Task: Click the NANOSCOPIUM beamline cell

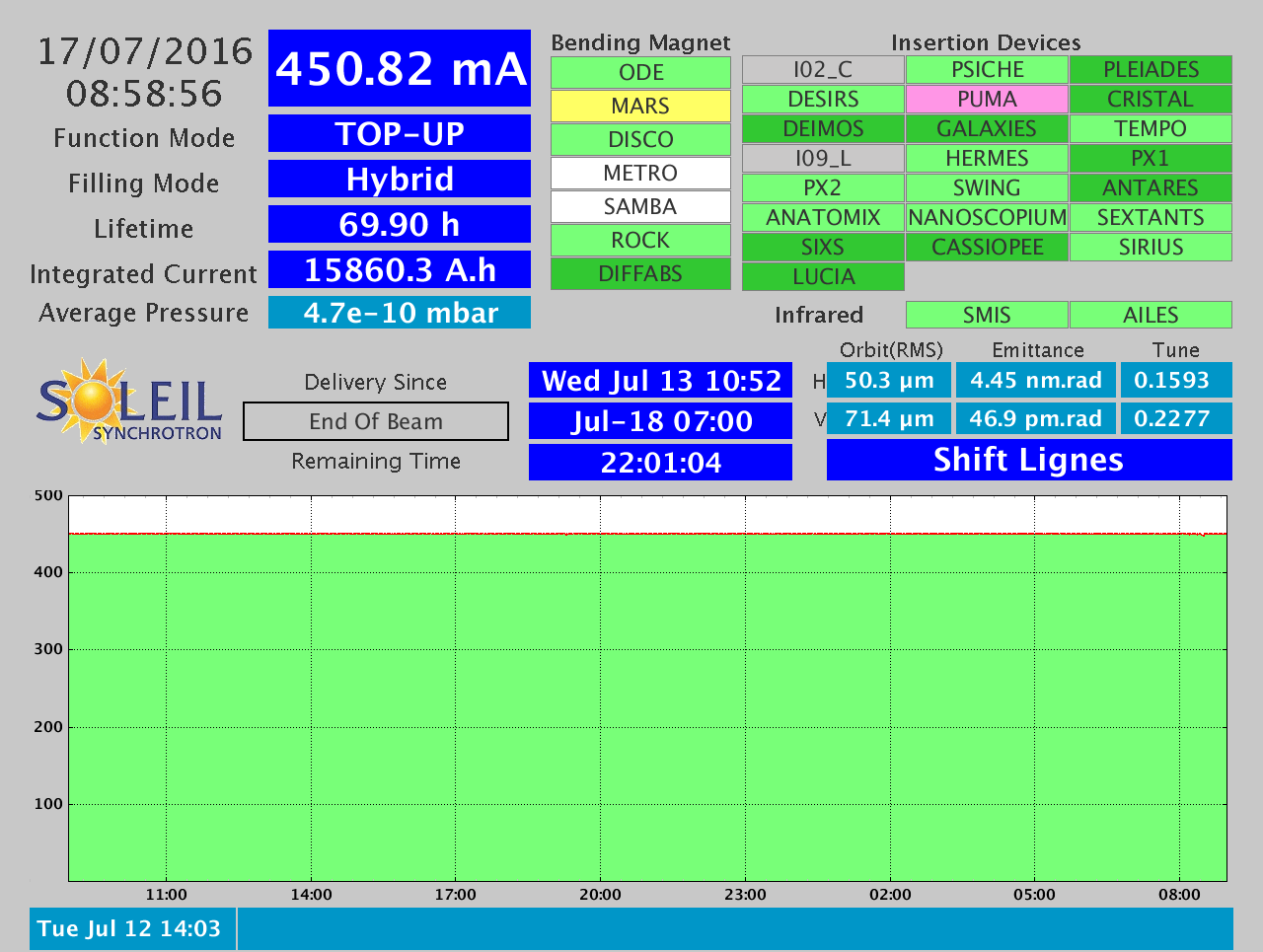Action: (987, 217)
